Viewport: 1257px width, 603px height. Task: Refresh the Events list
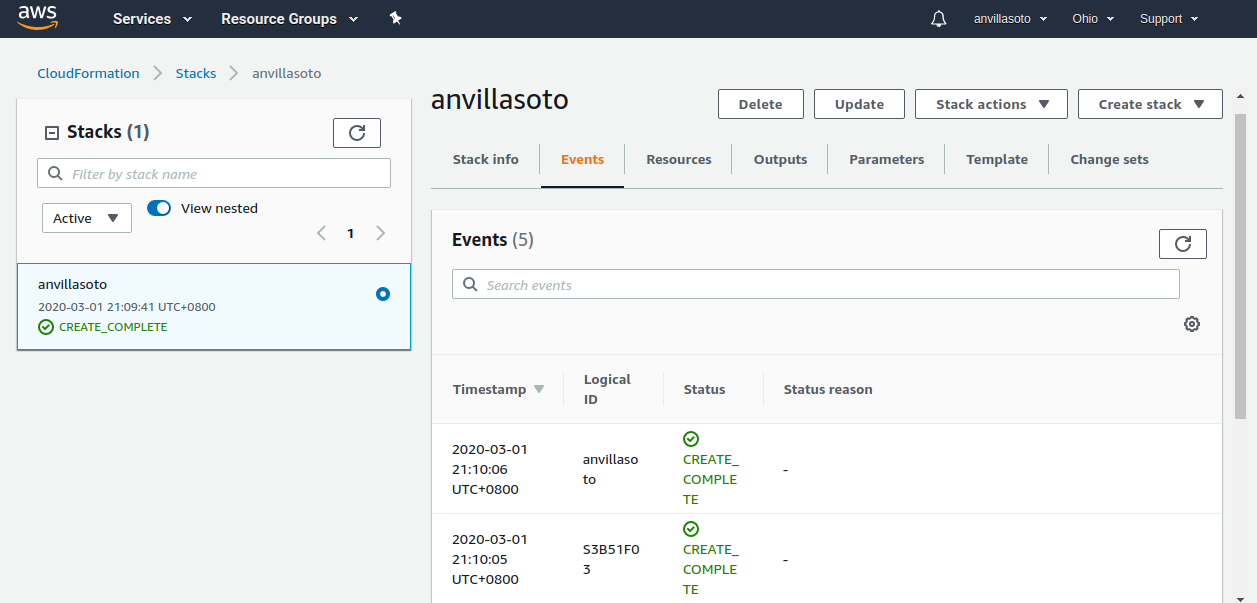1183,244
